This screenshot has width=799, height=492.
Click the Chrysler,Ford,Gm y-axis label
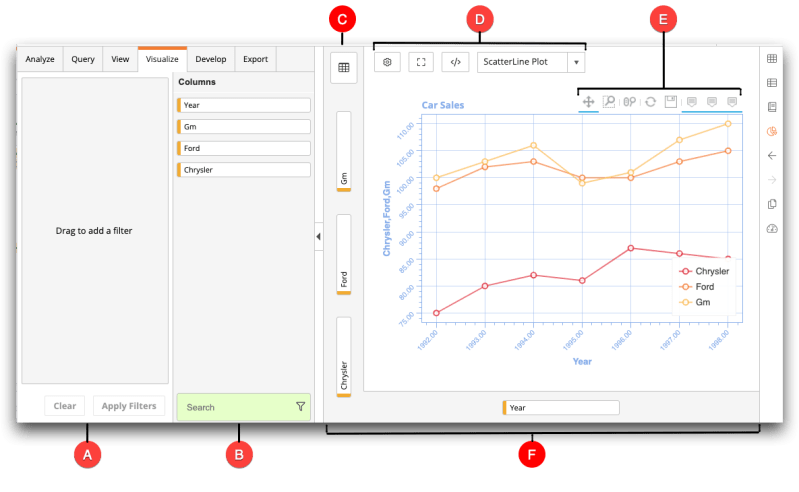[x=387, y=218]
